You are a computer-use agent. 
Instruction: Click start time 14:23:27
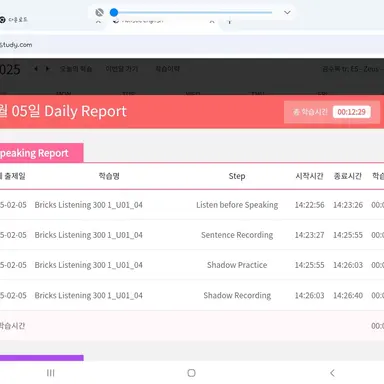tap(309, 235)
